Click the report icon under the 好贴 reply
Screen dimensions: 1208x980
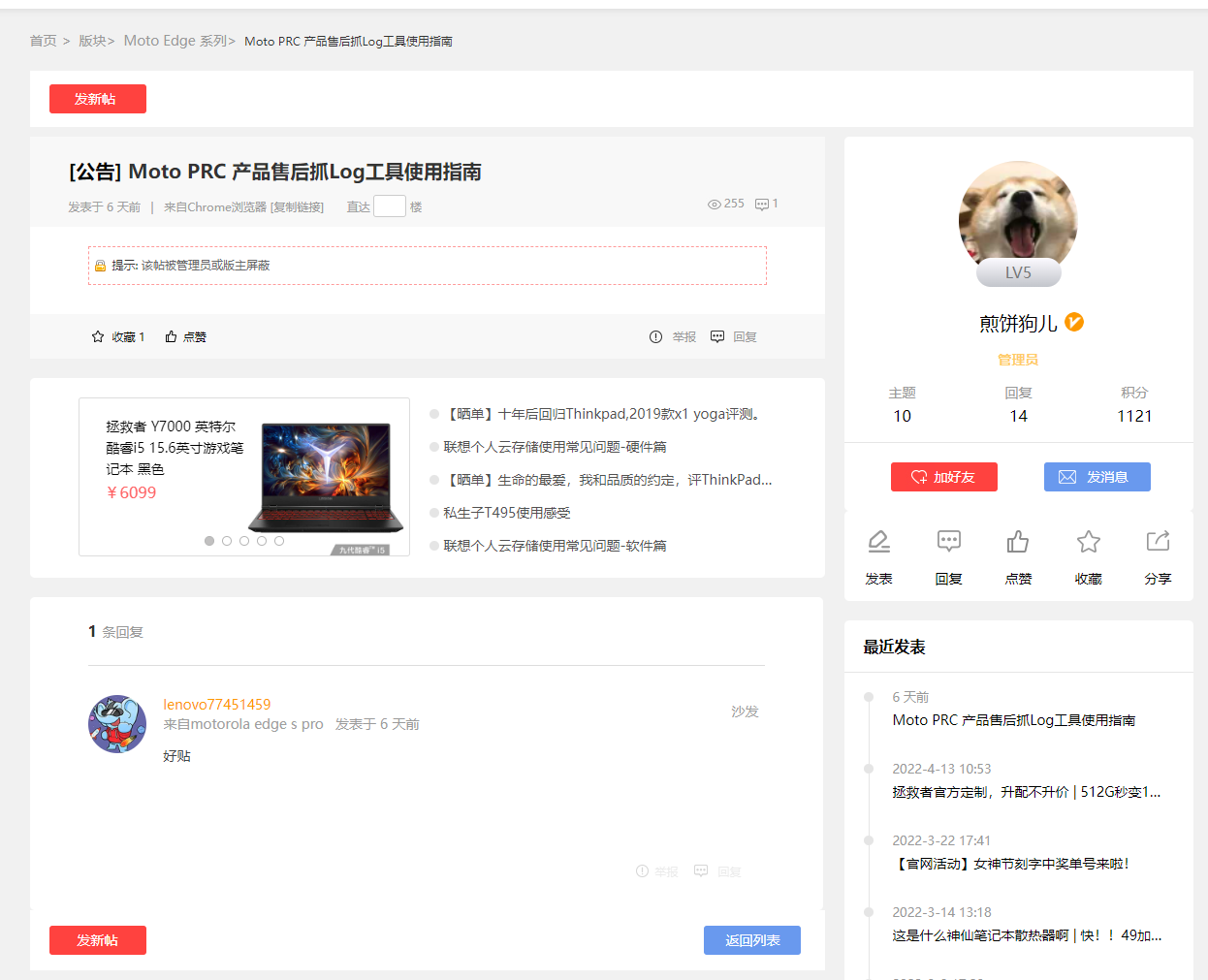click(642, 871)
